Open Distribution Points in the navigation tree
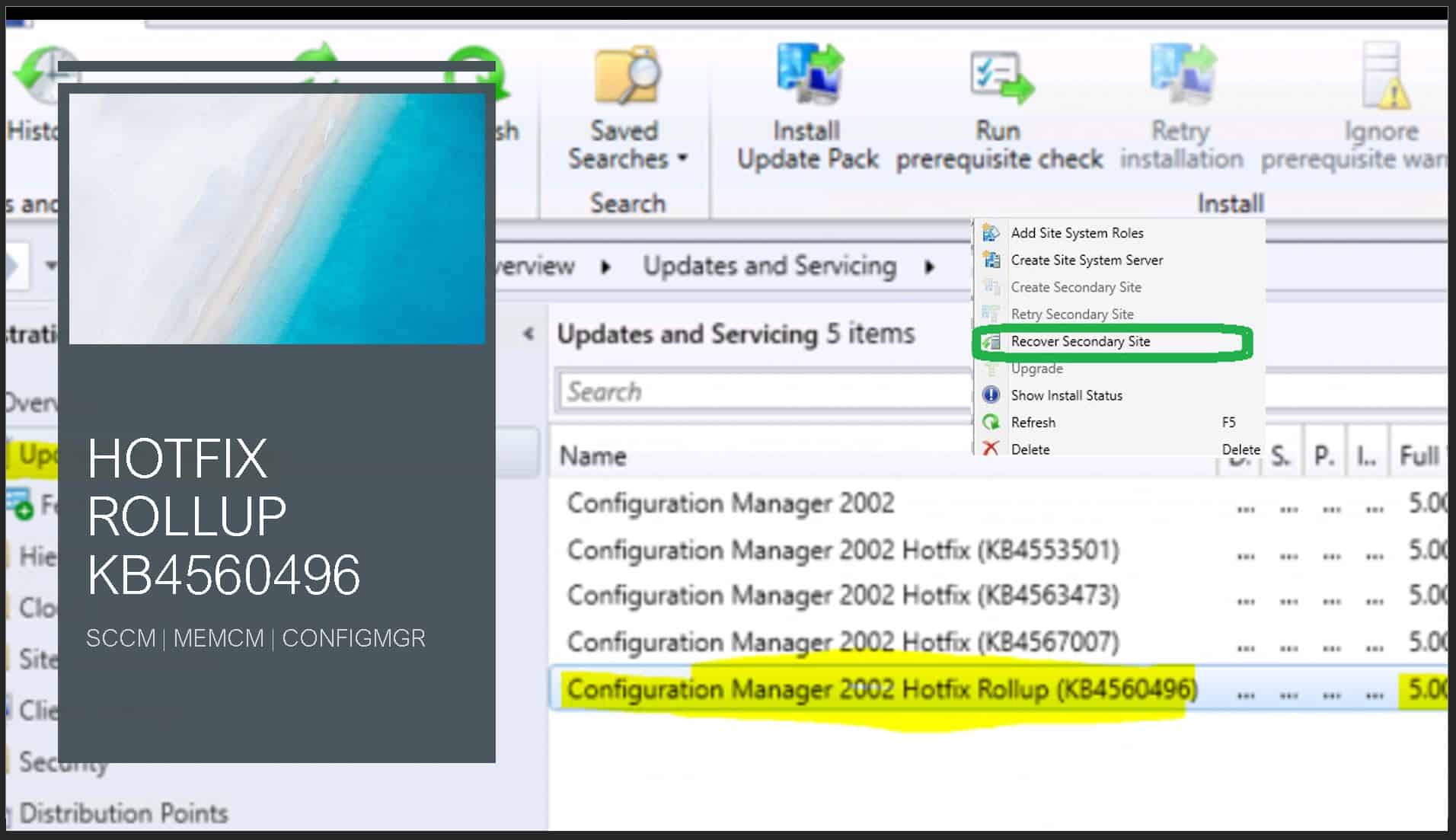Screen dimensions: 1456x840 click(123, 813)
